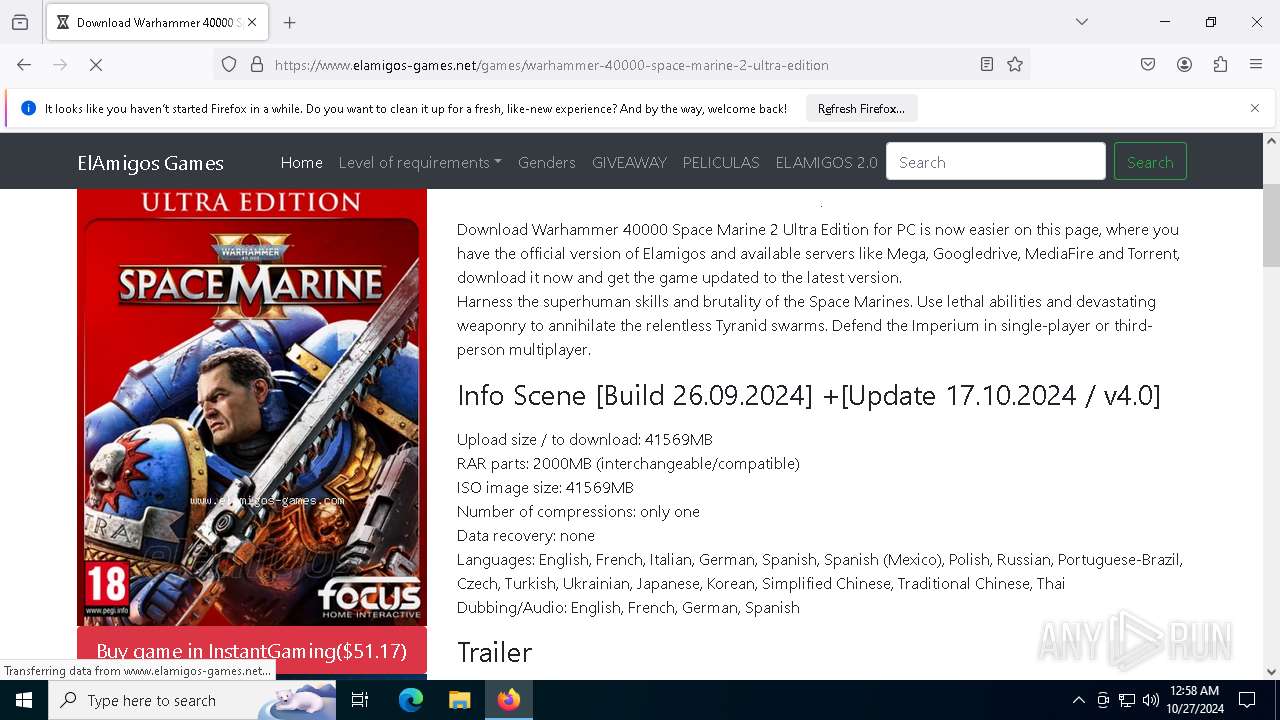Open ELAMIGOS 2.0 nav item

tap(826, 162)
